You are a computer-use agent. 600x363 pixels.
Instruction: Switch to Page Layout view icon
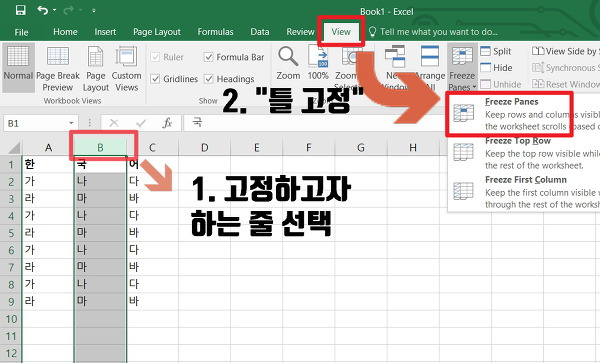pyautogui.click(x=96, y=67)
